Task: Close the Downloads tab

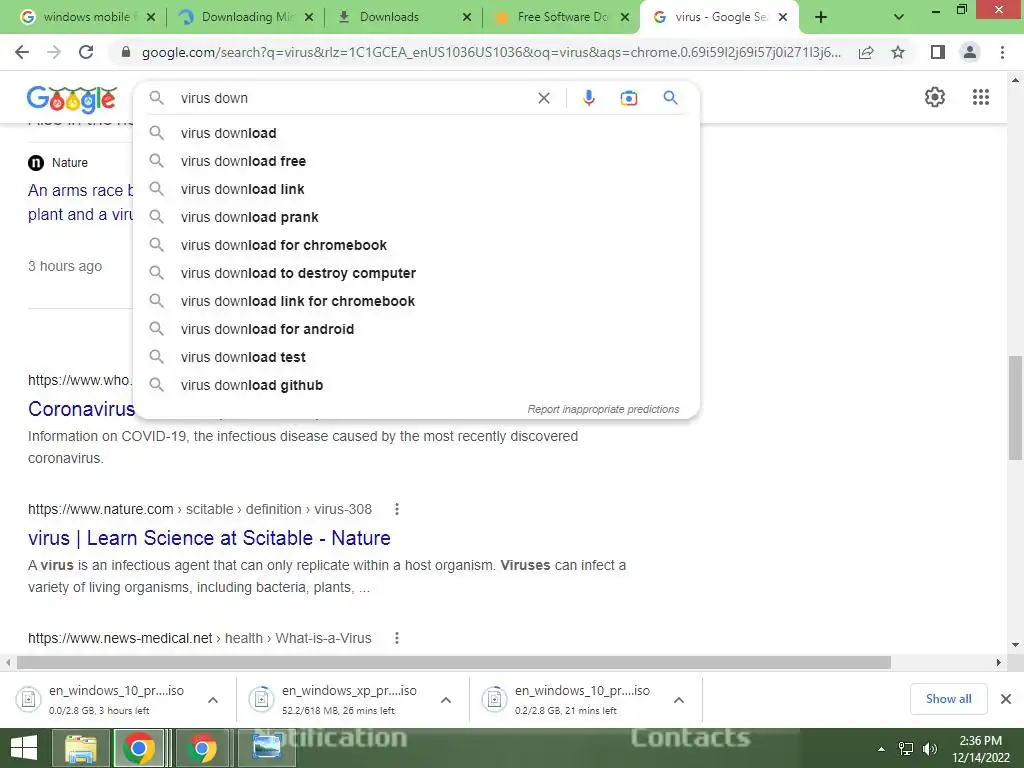Action: [467, 17]
